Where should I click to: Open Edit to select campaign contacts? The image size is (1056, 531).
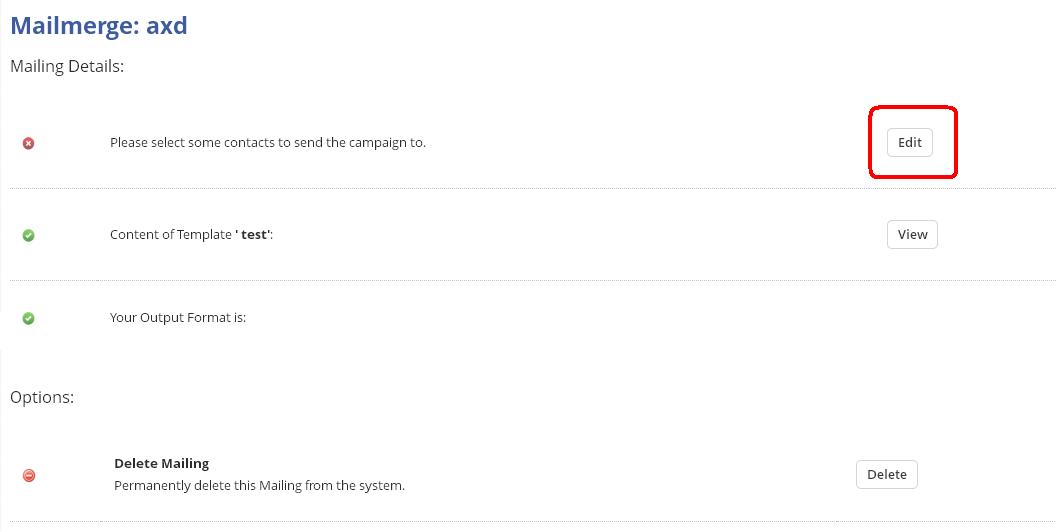[x=909, y=142]
